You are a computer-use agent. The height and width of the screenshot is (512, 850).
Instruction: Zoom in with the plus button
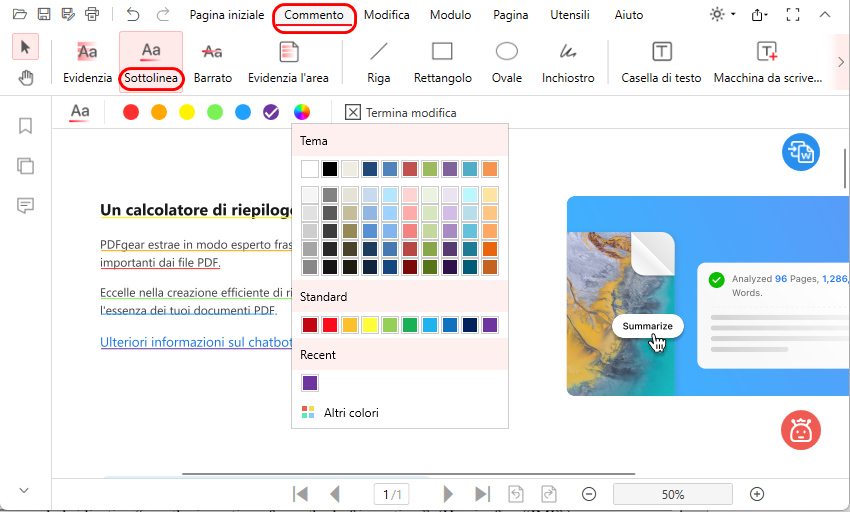coord(757,494)
